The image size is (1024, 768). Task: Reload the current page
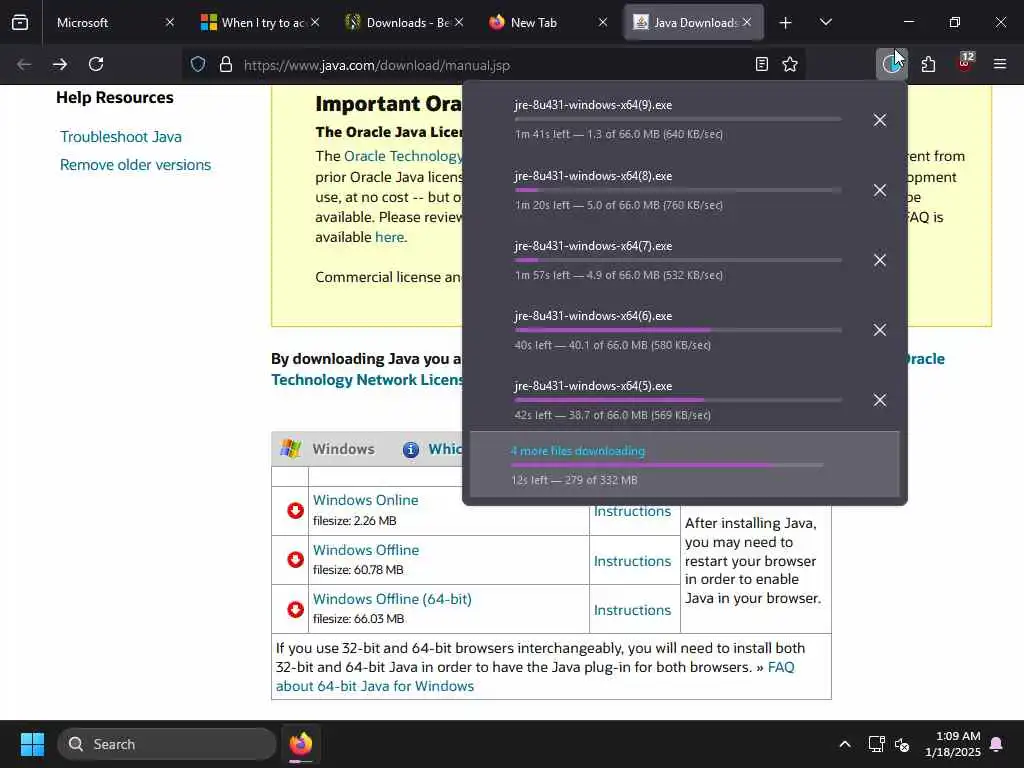click(96, 64)
